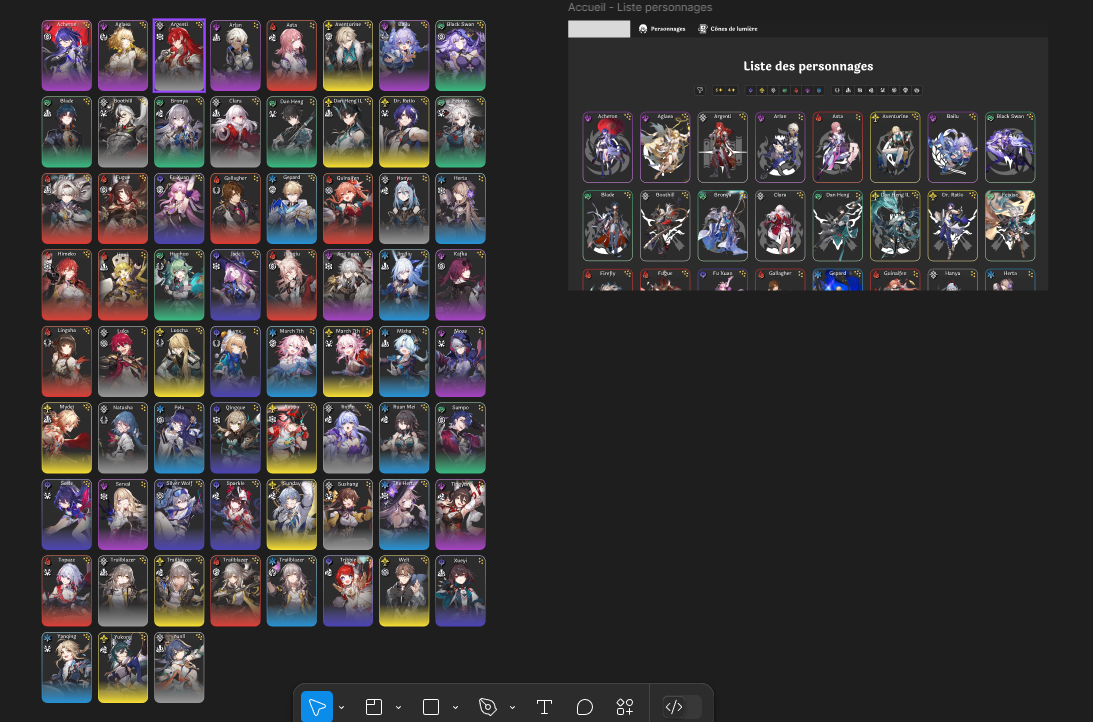Click the funnel filter icon below the heading
The height and width of the screenshot is (722, 1093).
pos(700,90)
